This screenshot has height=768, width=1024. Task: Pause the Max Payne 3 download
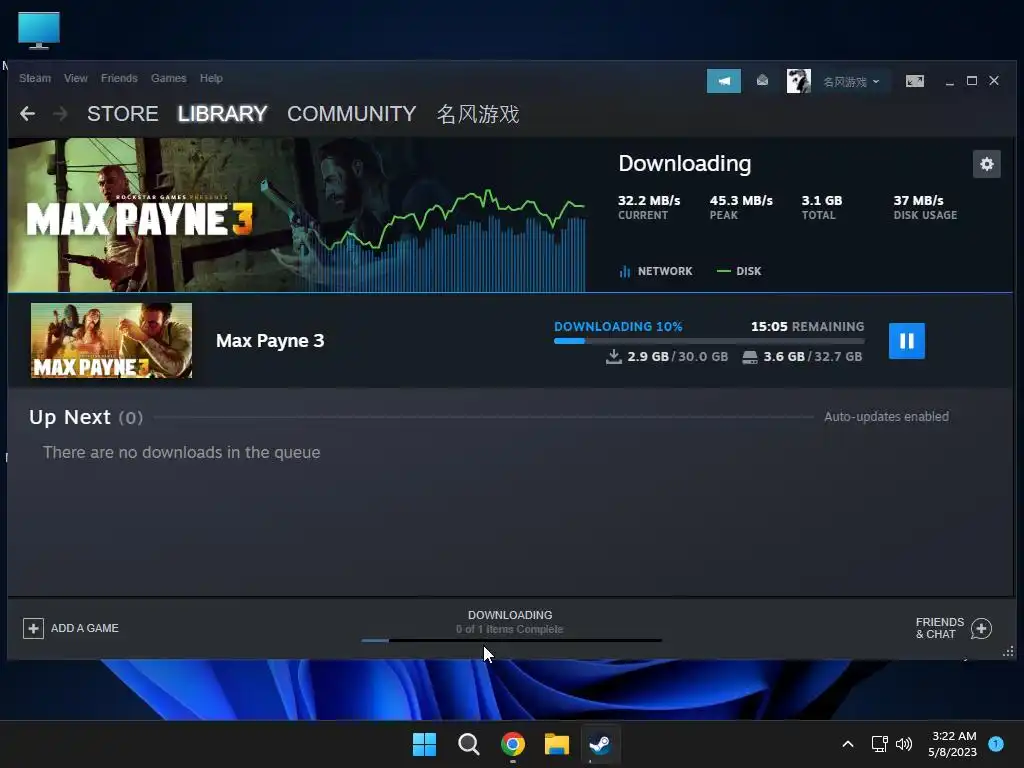(906, 341)
